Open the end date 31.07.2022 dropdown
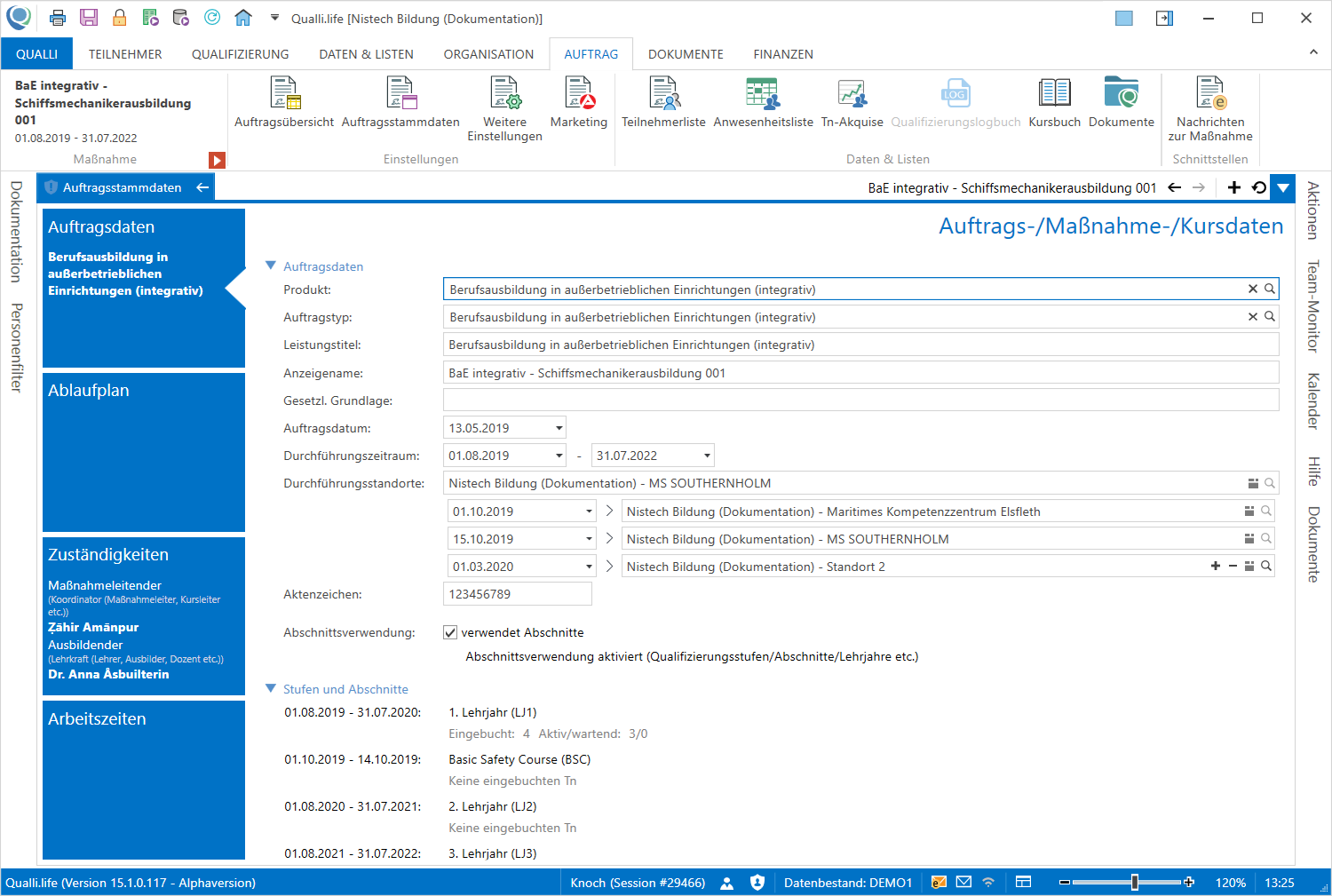Viewport: 1332px width, 896px height. point(707,456)
